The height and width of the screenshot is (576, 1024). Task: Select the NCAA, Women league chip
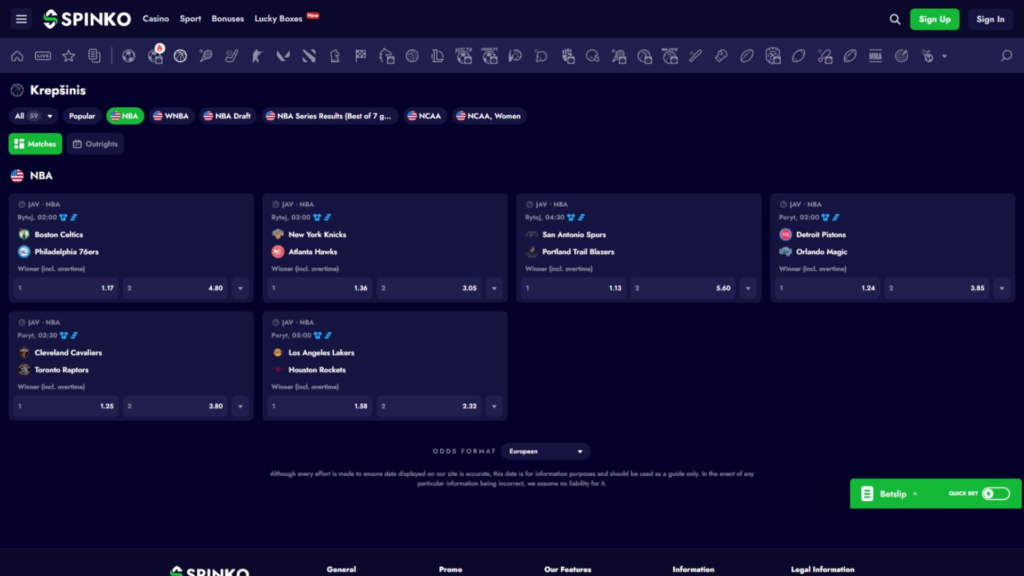pos(488,116)
